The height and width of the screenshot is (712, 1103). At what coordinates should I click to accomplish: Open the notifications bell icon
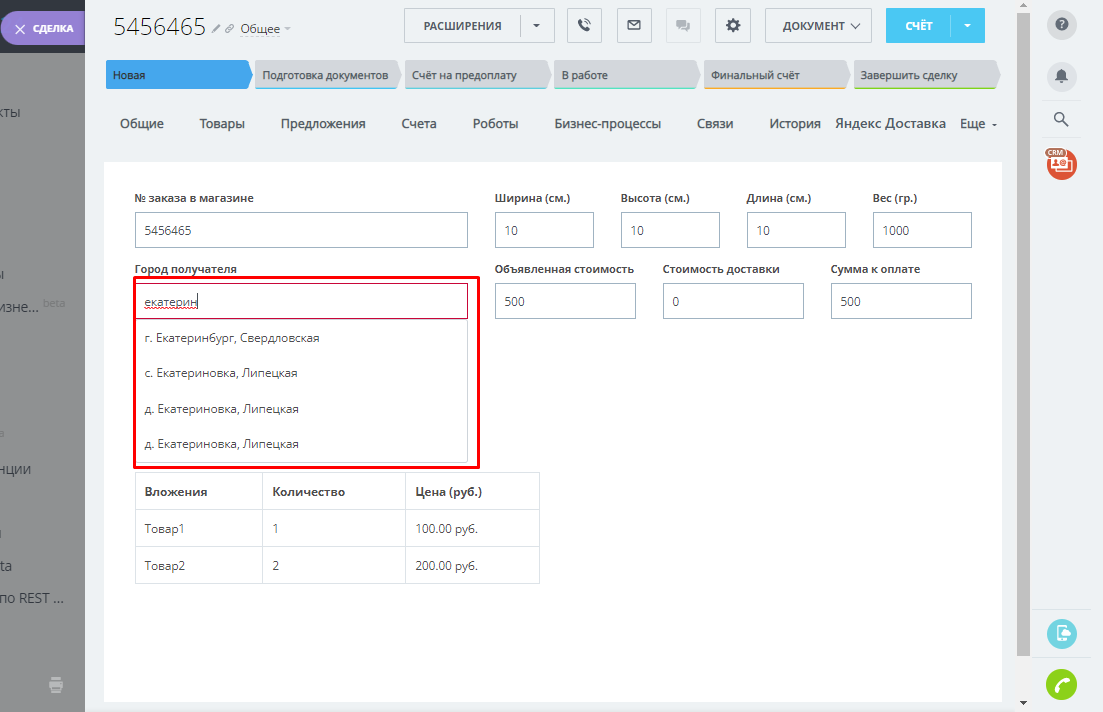point(1061,76)
